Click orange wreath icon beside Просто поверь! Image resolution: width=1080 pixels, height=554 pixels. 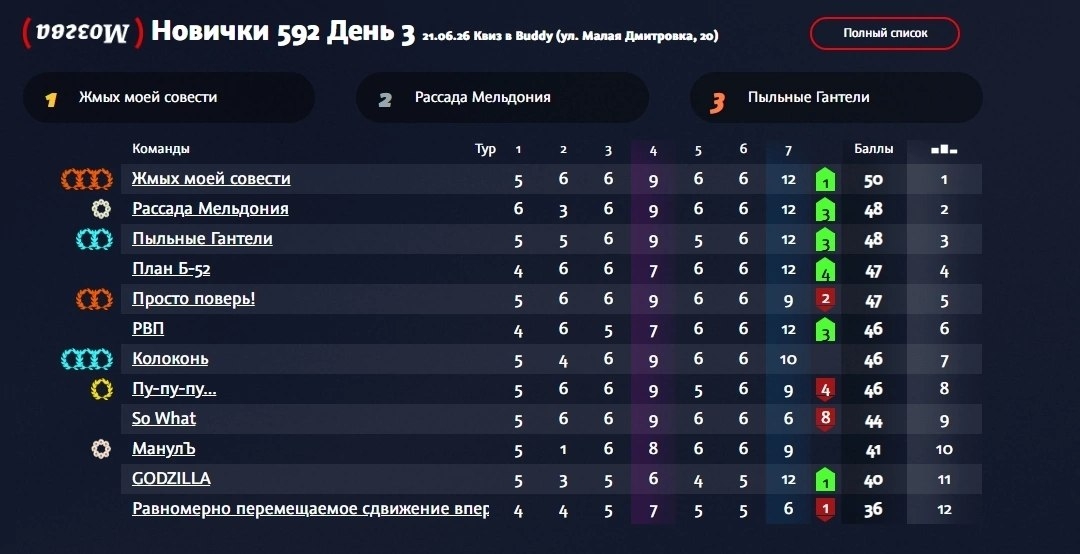94,299
